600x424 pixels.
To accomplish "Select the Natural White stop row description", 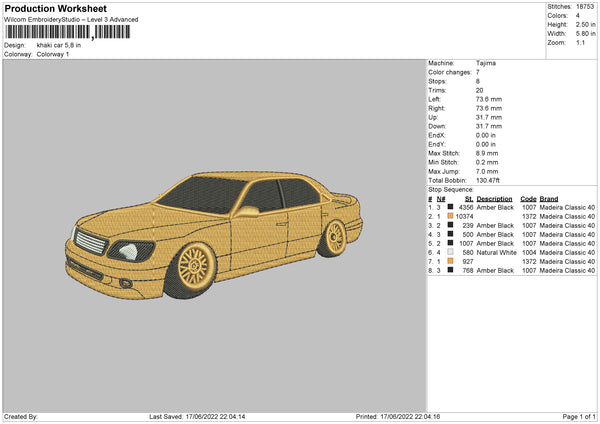I will (x=496, y=252).
